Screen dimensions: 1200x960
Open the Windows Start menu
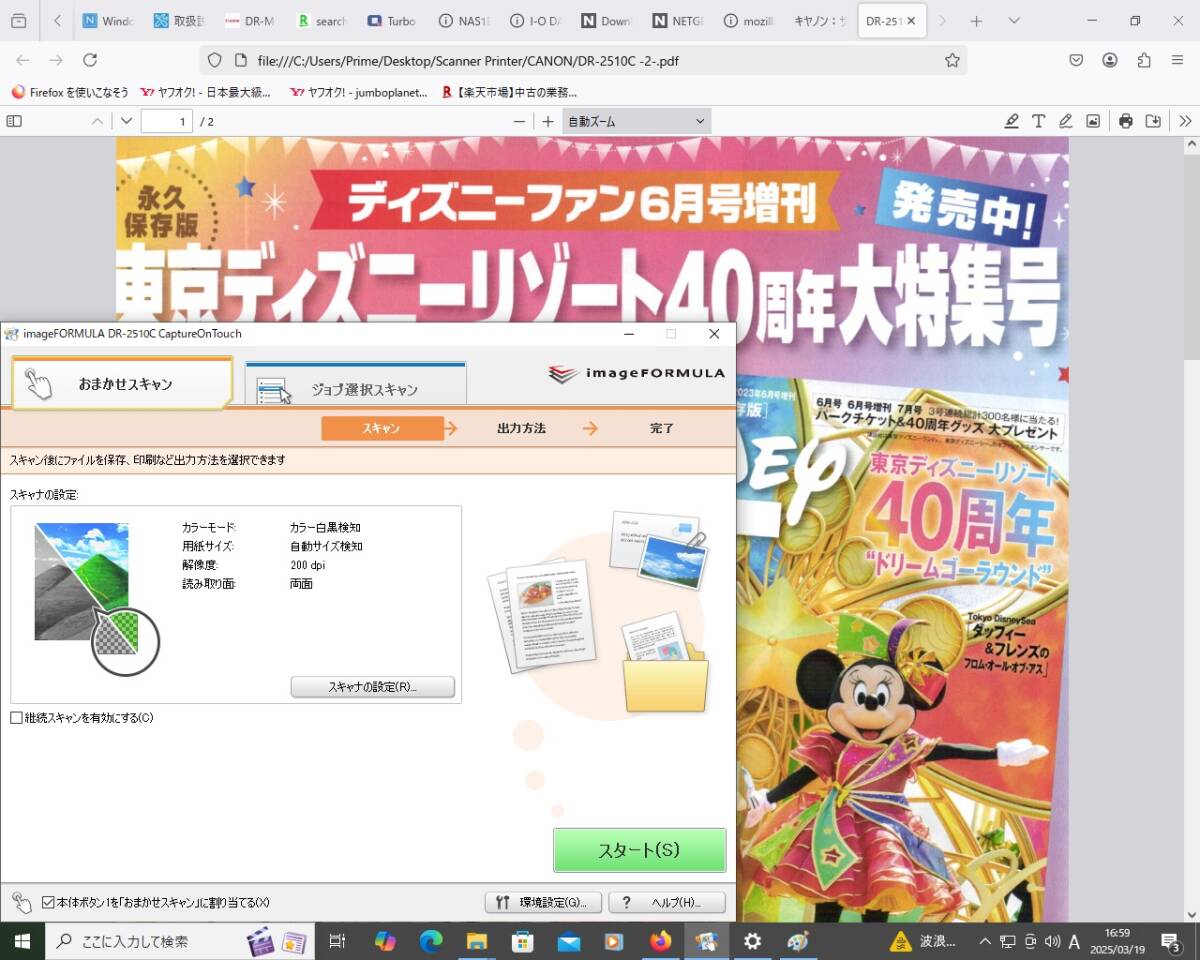[x=22, y=941]
